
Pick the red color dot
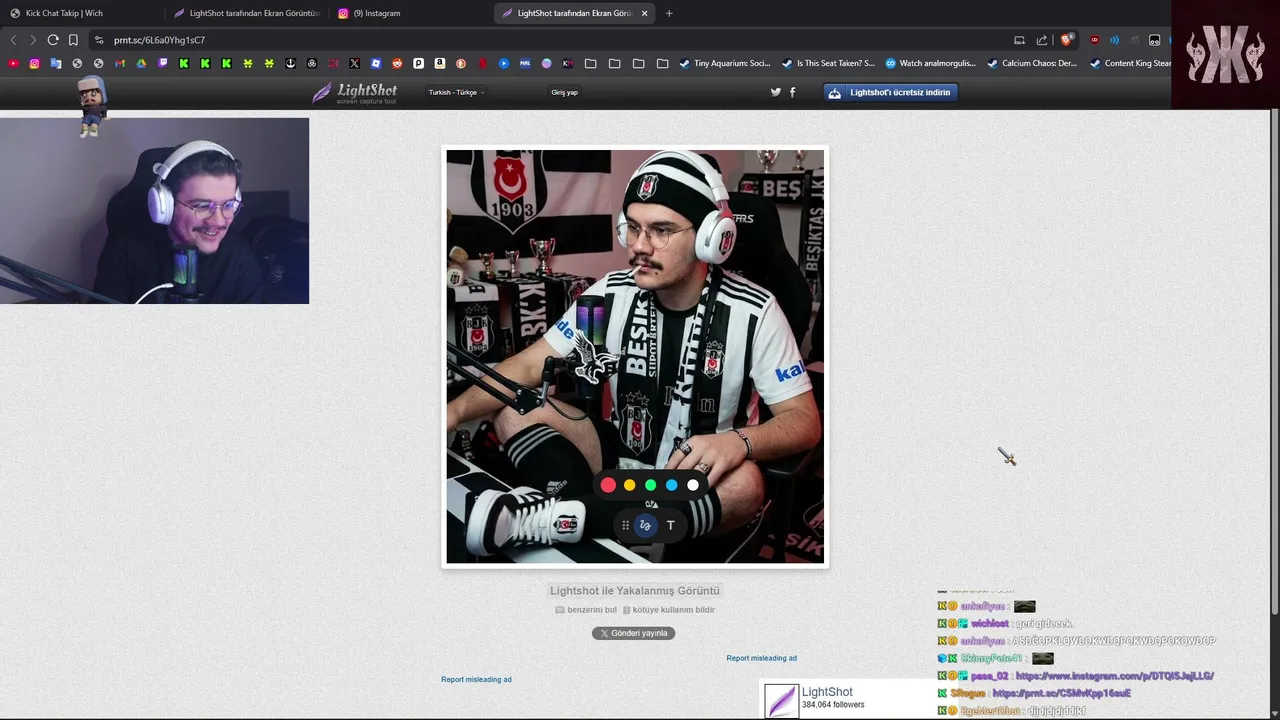coord(608,485)
